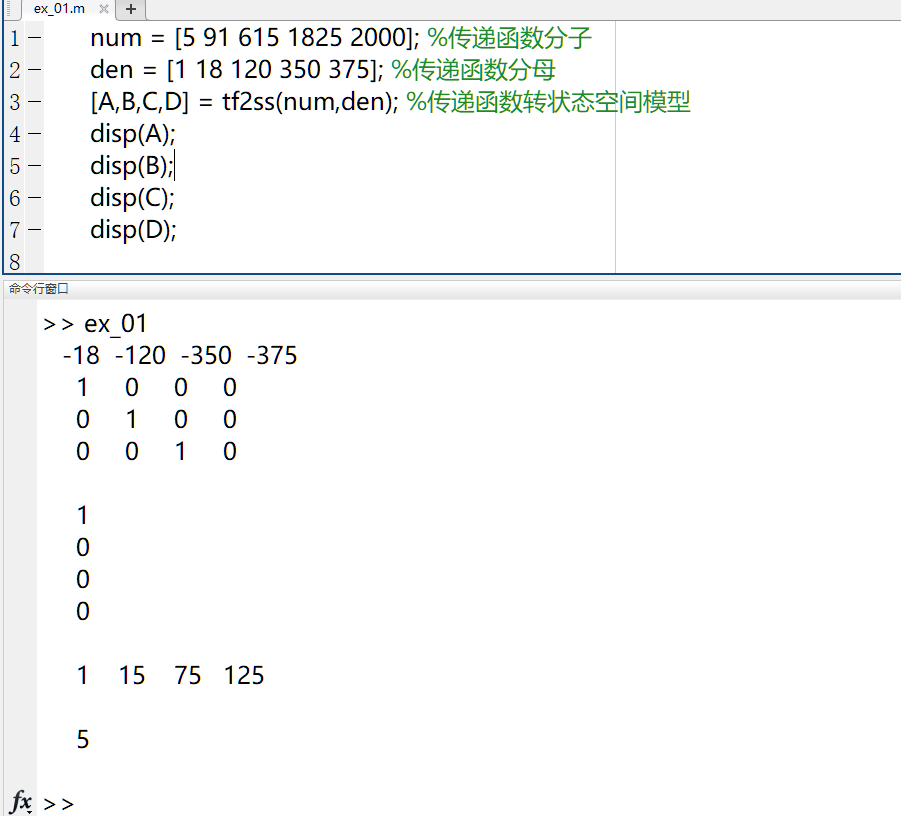Image resolution: width=901 pixels, height=816 pixels.
Task: Open the fx function browser icon
Action: [21, 802]
